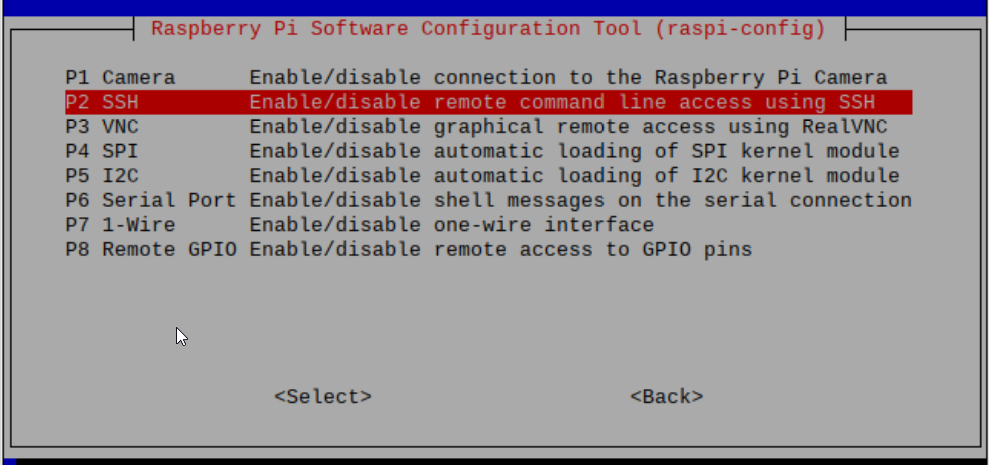
Task: Click the SPI kernel module description text
Action: pos(574,151)
